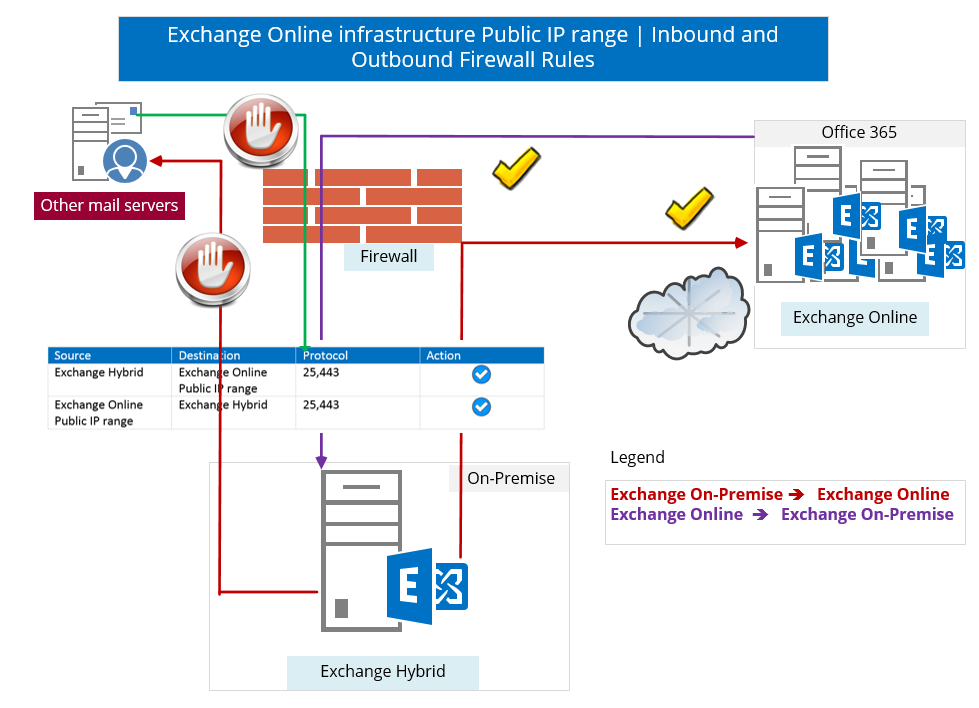Click the blue Exchange logo on the On-Premise server
Viewport: 979px width, 708px height.
(428, 586)
